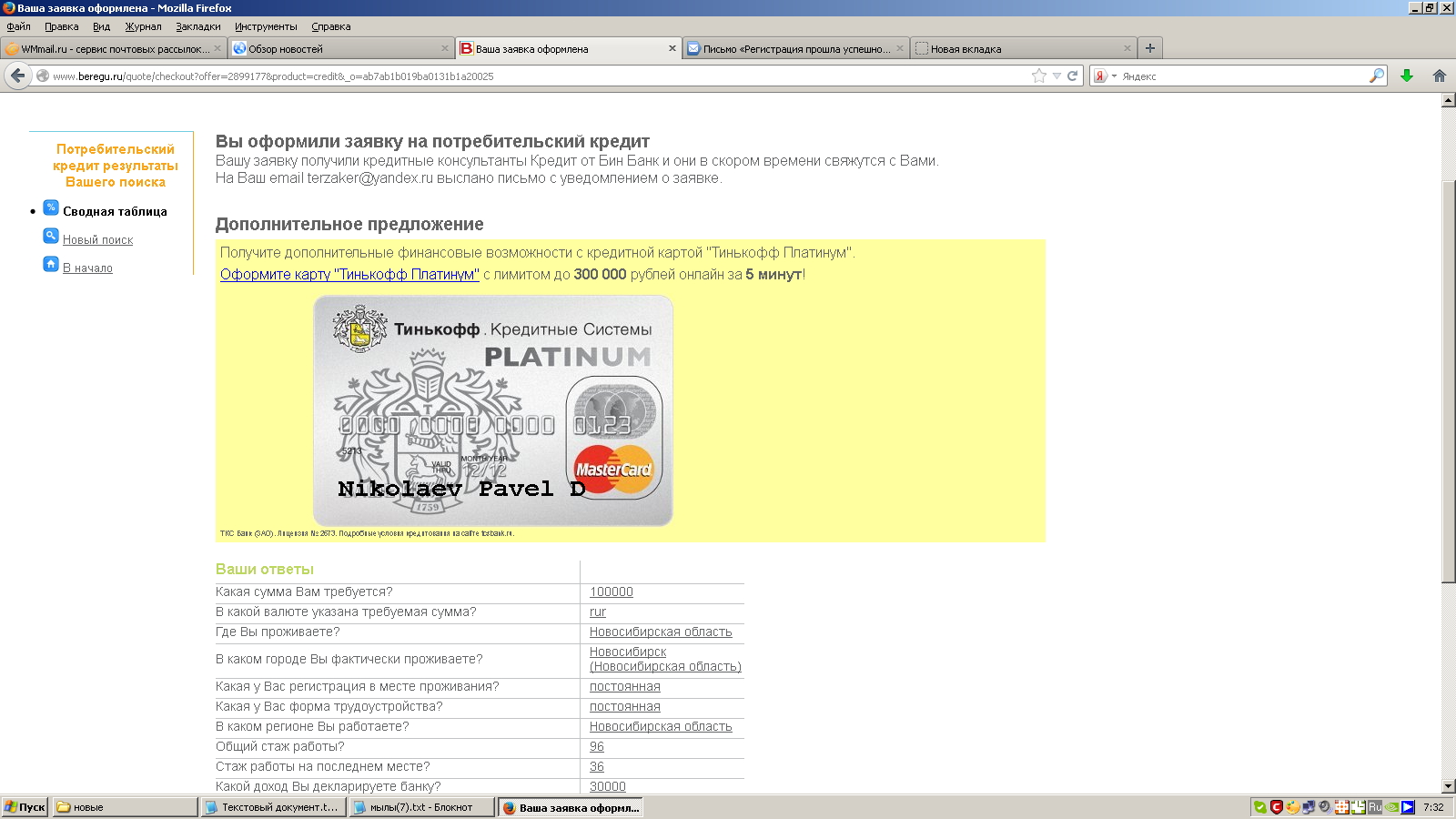Open the Yandex search engine selector
1456x819 pixels.
point(1104,76)
